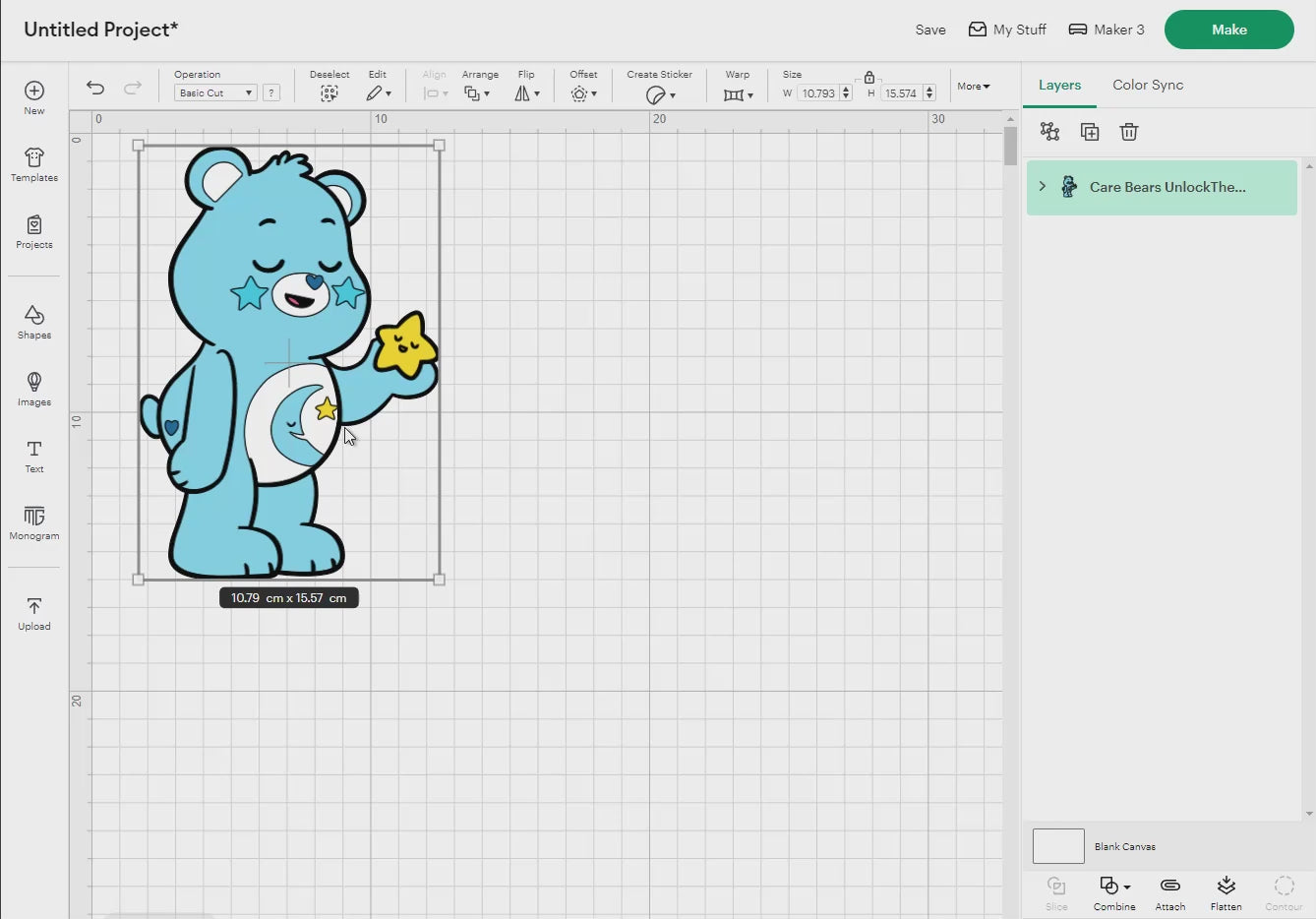Click the Care Bears layer thumbnail
Viewport: 1316px width, 919px height.
pos(1069,187)
